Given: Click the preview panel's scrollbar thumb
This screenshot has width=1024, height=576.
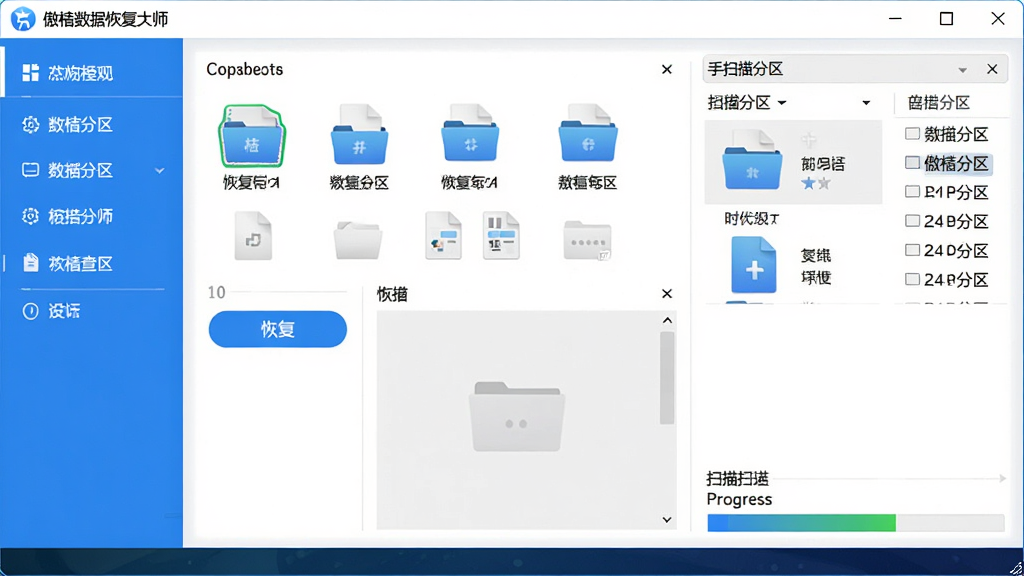Looking at the screenshot, I should click(667, 378).
